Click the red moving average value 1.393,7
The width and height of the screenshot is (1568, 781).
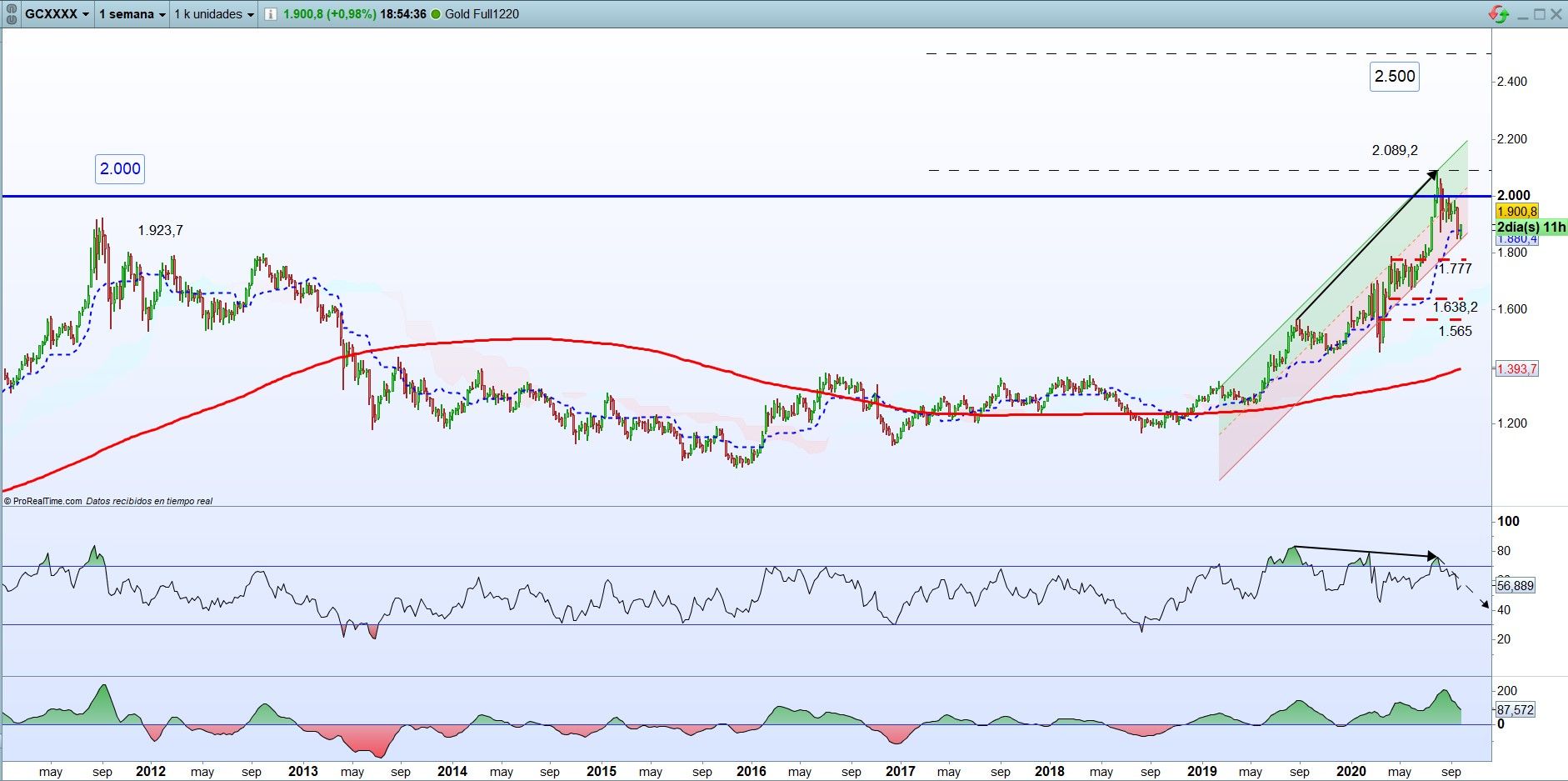click(x=1516, y=369)
